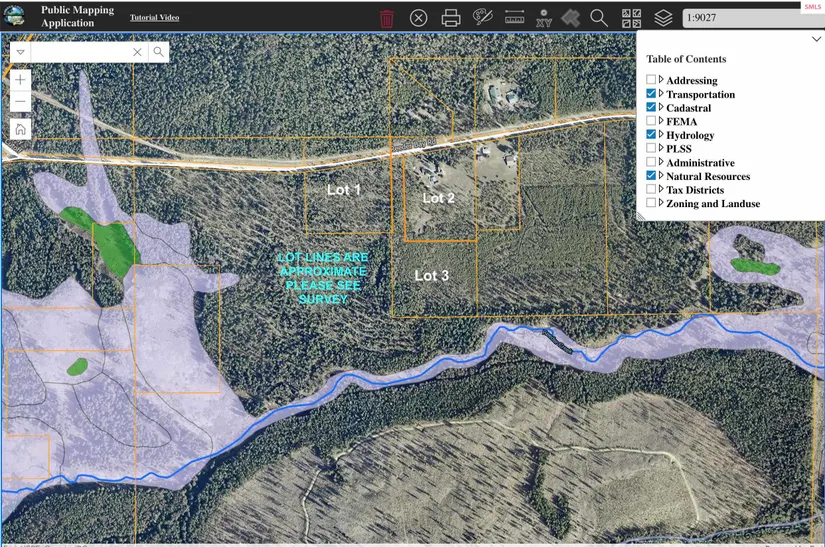Click the Lot 1 label on map
The width and height of the screenshot is (825, 547).
(344, 190)
